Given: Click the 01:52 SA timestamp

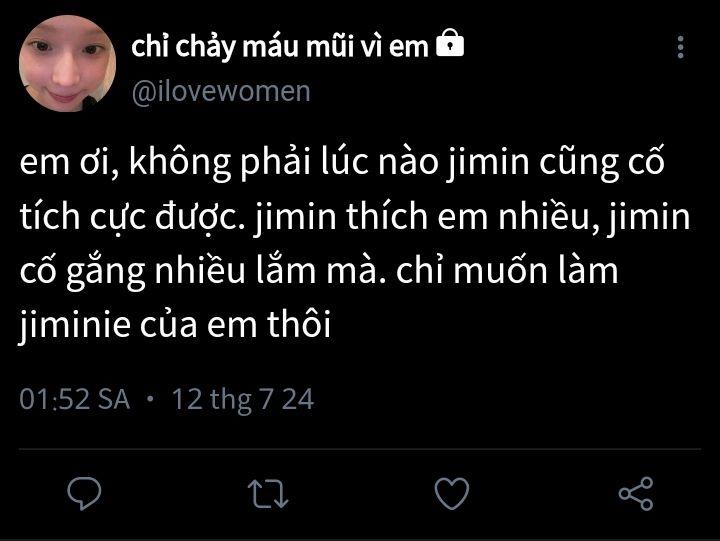Looking at the screenshot, I should pyautogui.click(x=75, y=400).
